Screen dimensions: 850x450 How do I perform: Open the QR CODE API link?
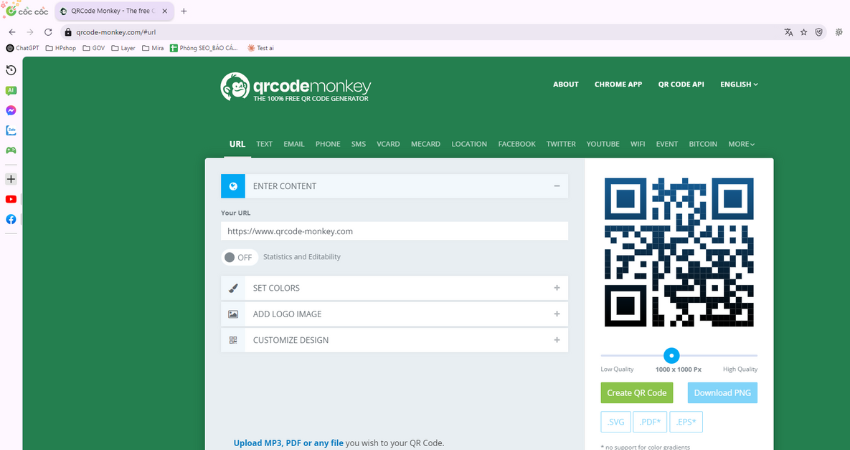681,84
